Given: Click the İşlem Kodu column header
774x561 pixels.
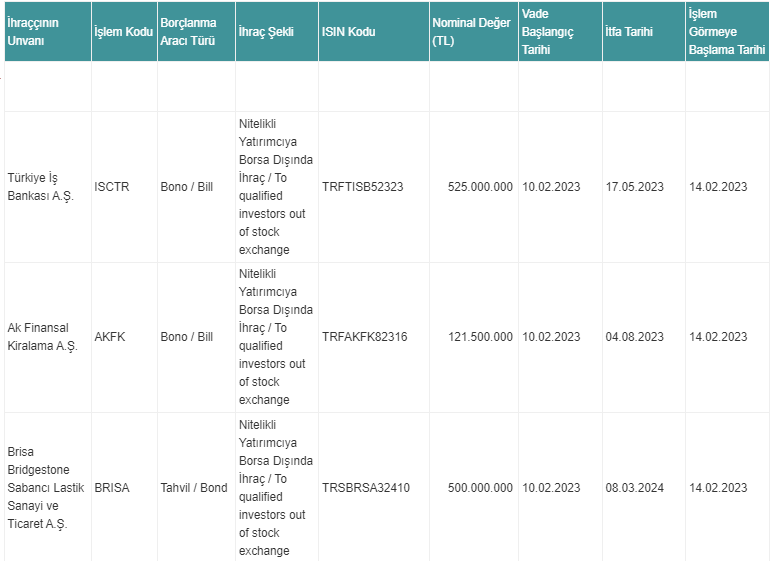Looking at the screenshot, I should pyautogui.click(x=124, y=32).
